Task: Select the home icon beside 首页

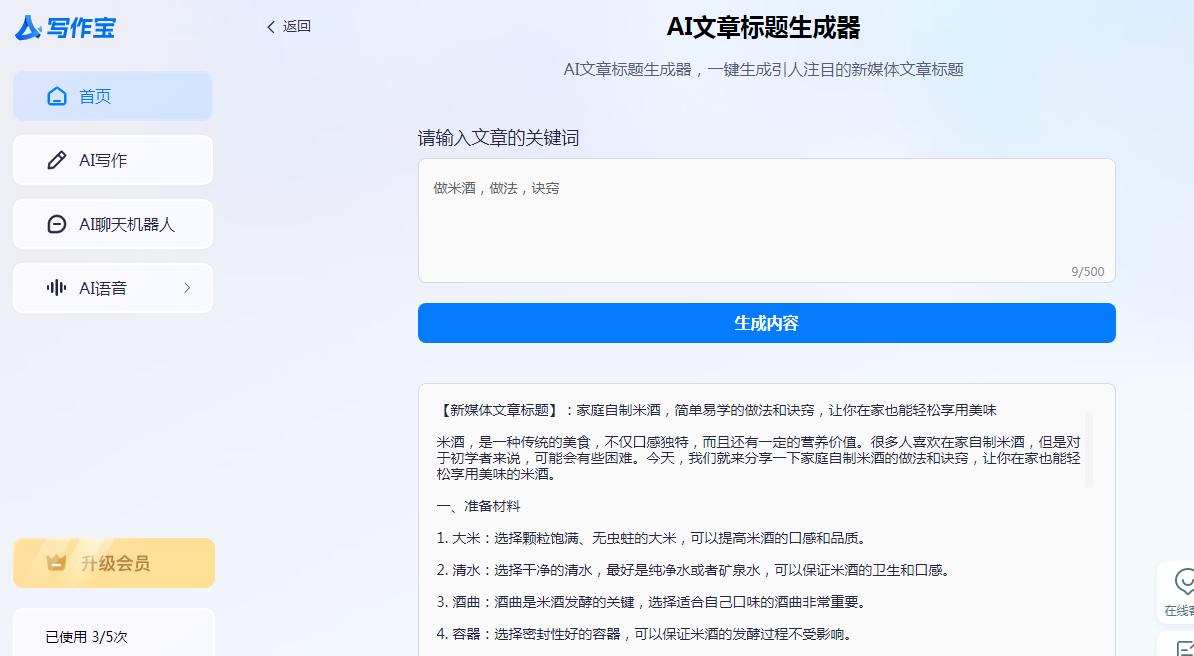Action: 56,96
